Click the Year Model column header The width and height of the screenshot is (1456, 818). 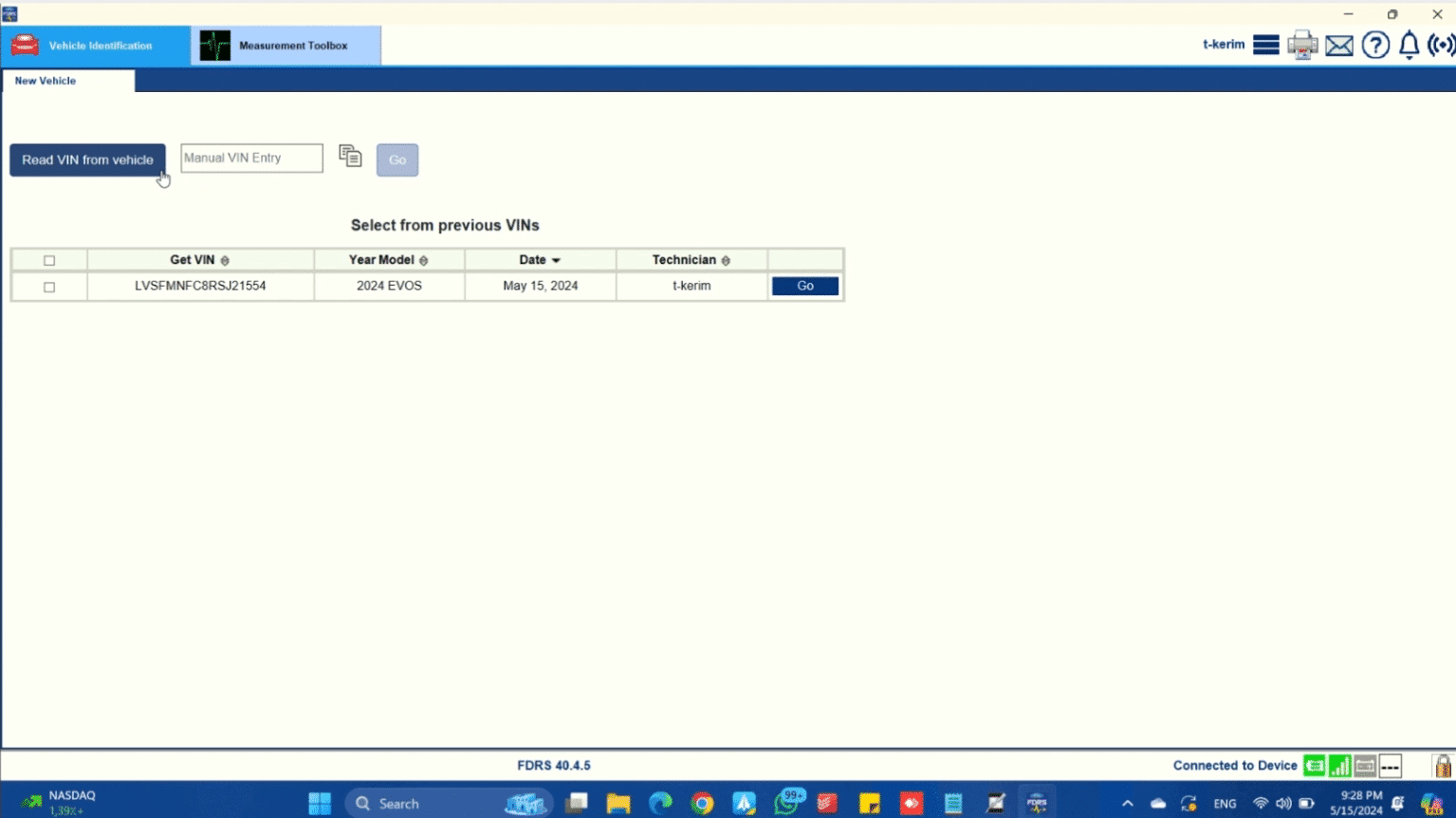coord(389,260)
